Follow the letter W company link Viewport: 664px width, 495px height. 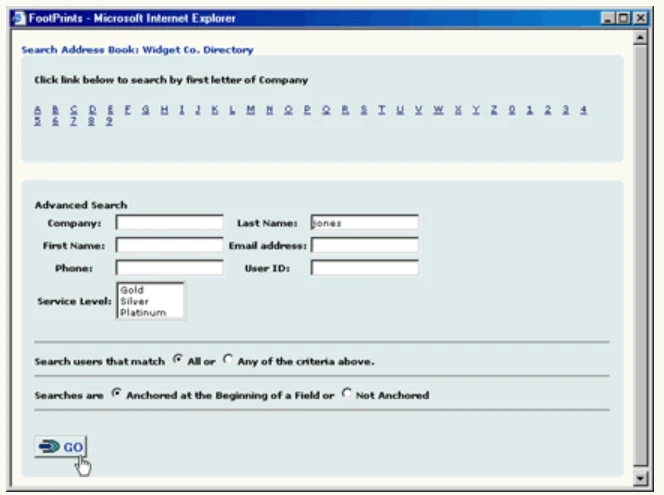click(438, 110)
